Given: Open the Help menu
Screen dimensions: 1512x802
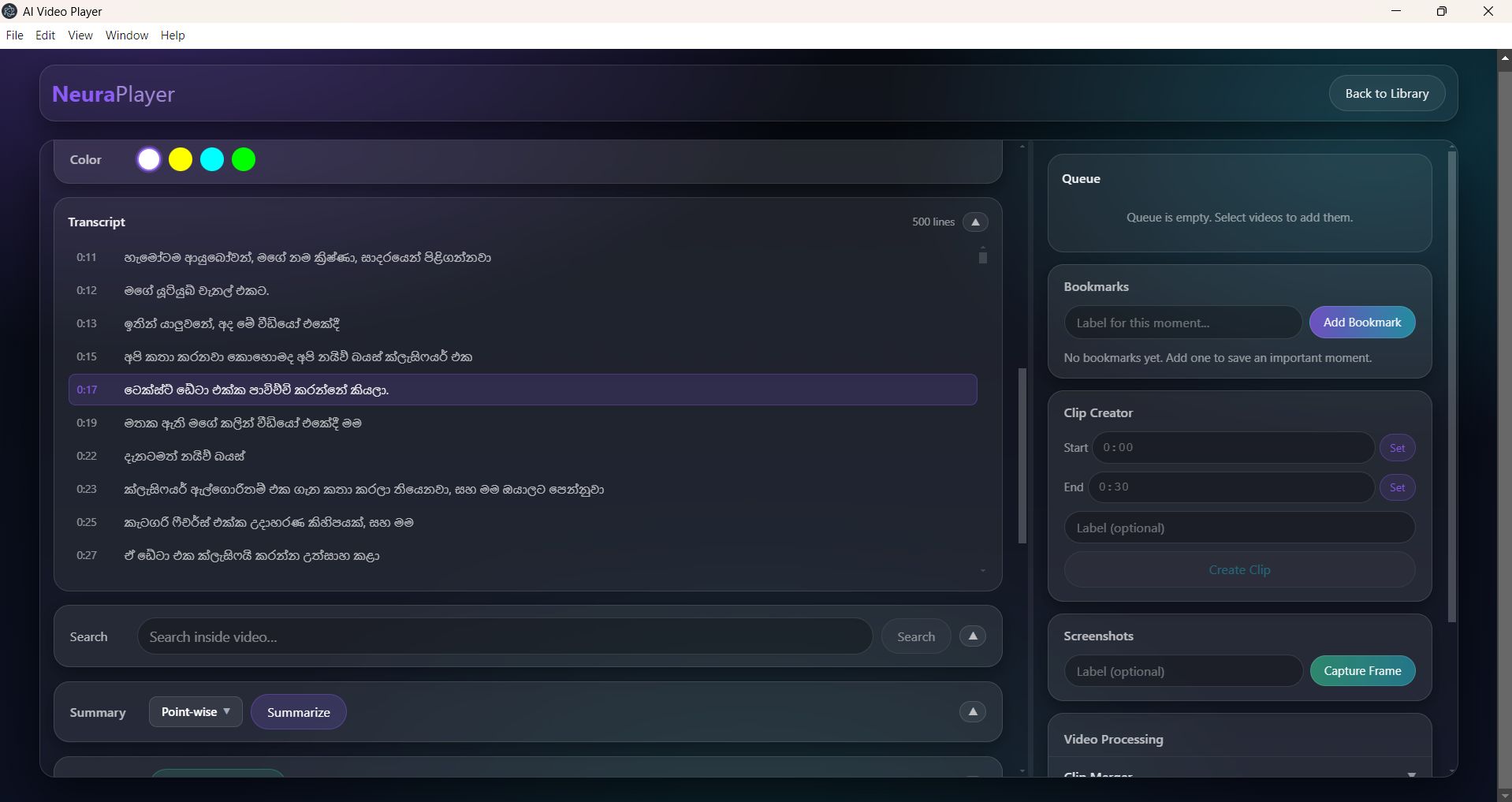Looking at the screenshot, I should coord(173,35).
